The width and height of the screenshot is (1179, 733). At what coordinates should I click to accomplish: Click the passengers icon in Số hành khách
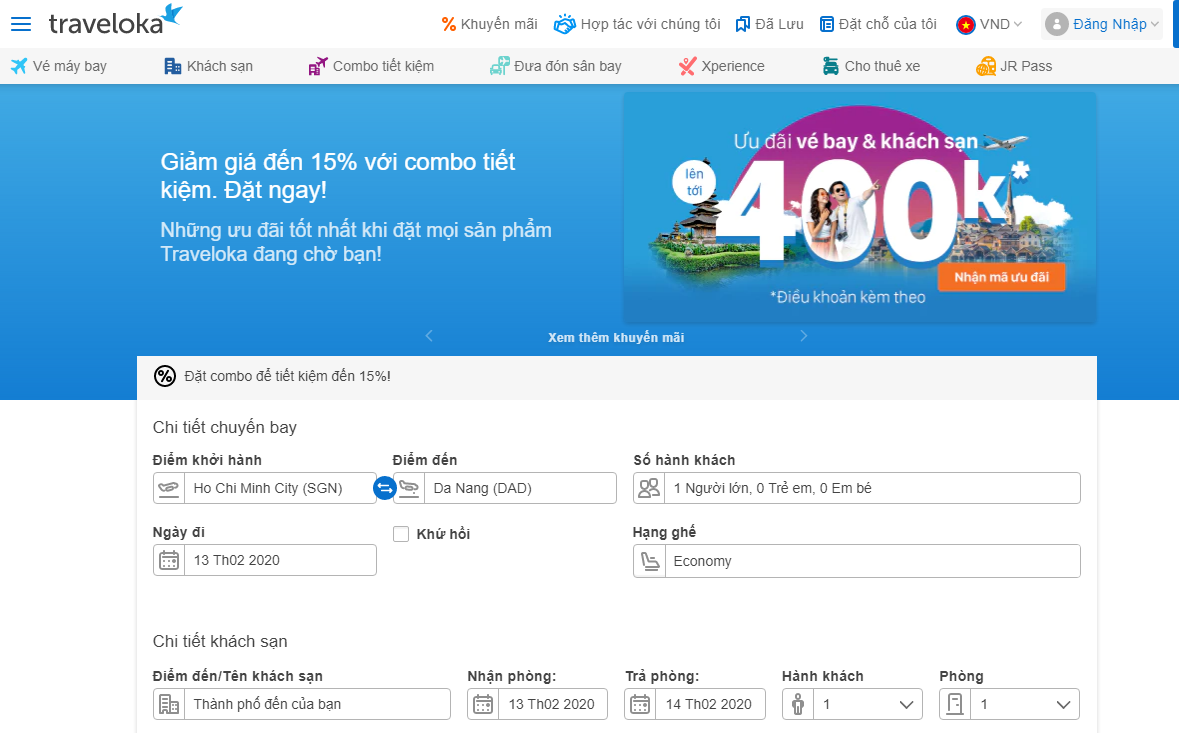tap(650, 488)
